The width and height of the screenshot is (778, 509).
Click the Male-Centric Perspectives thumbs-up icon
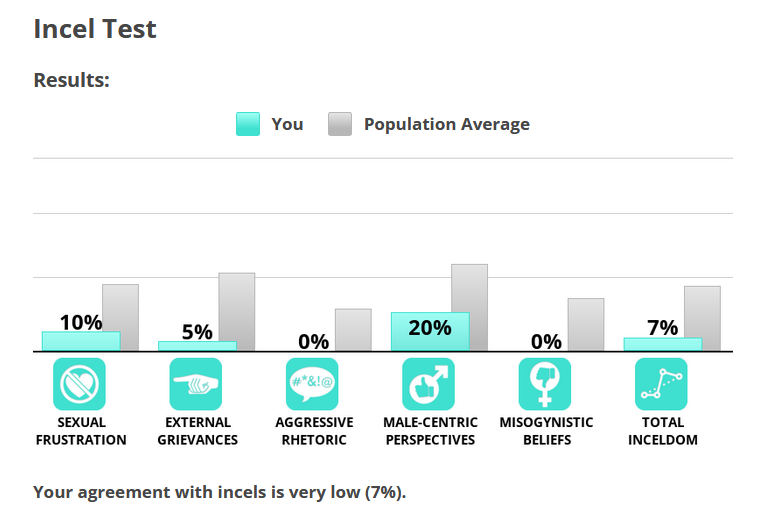click(429, 384)
